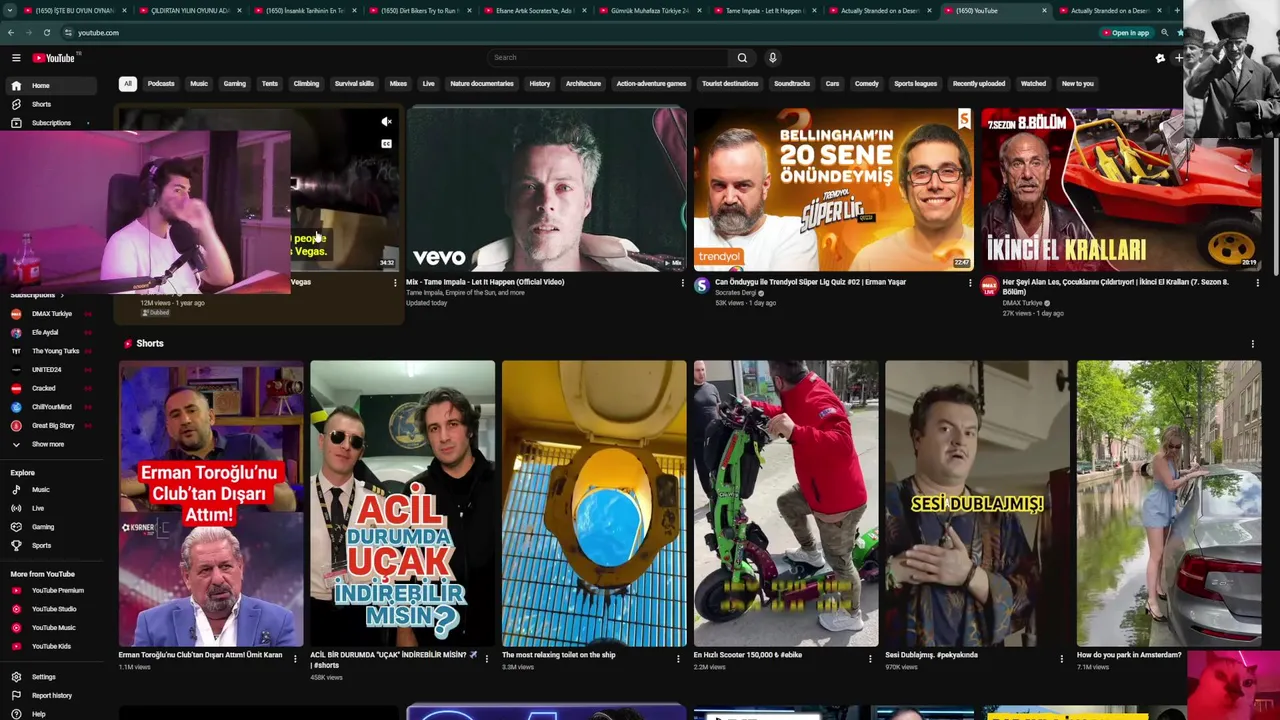
Task: Open YouTube Kids link
Action: coord(51,647)
